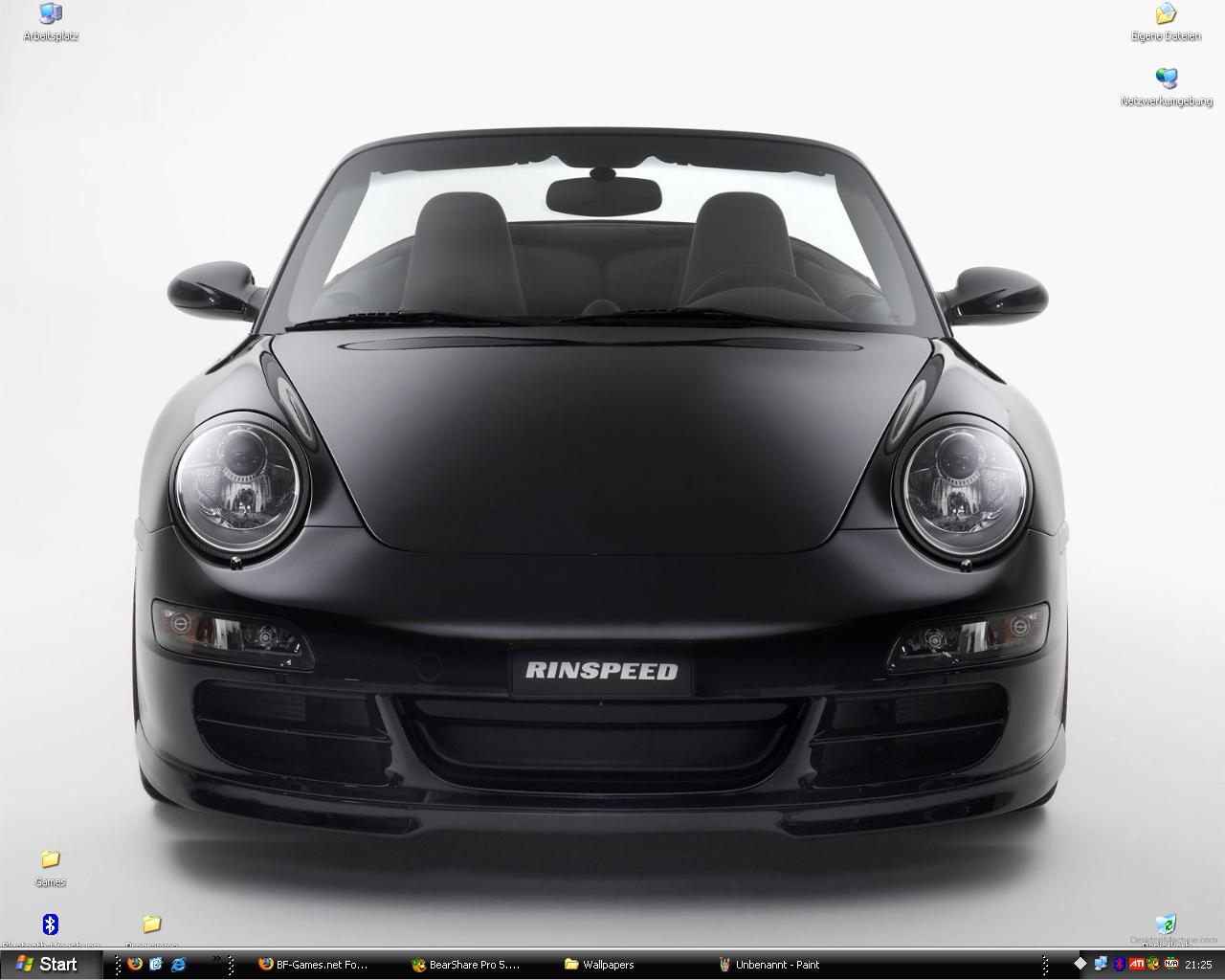Open the ATI tray icon

pyautogui.click(x=1136, y=964)
